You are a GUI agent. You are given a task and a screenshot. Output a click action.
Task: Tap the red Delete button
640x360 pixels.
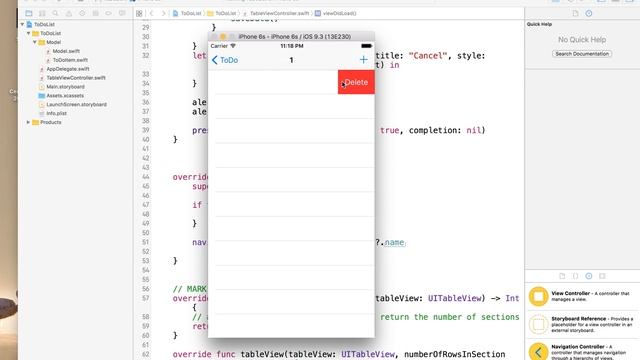click(356, 82)
